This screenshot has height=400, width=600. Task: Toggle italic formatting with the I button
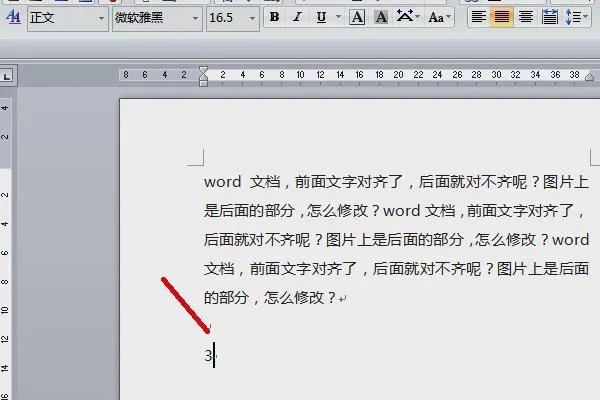tap(297, 17)
